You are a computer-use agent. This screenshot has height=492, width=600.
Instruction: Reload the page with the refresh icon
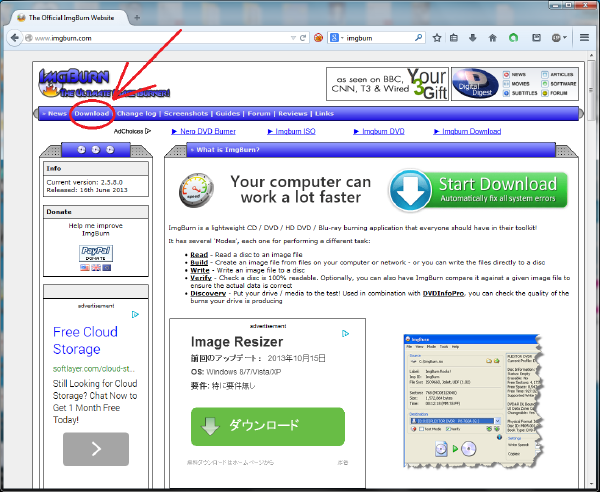pyautogui.click(x=303, y=38)
